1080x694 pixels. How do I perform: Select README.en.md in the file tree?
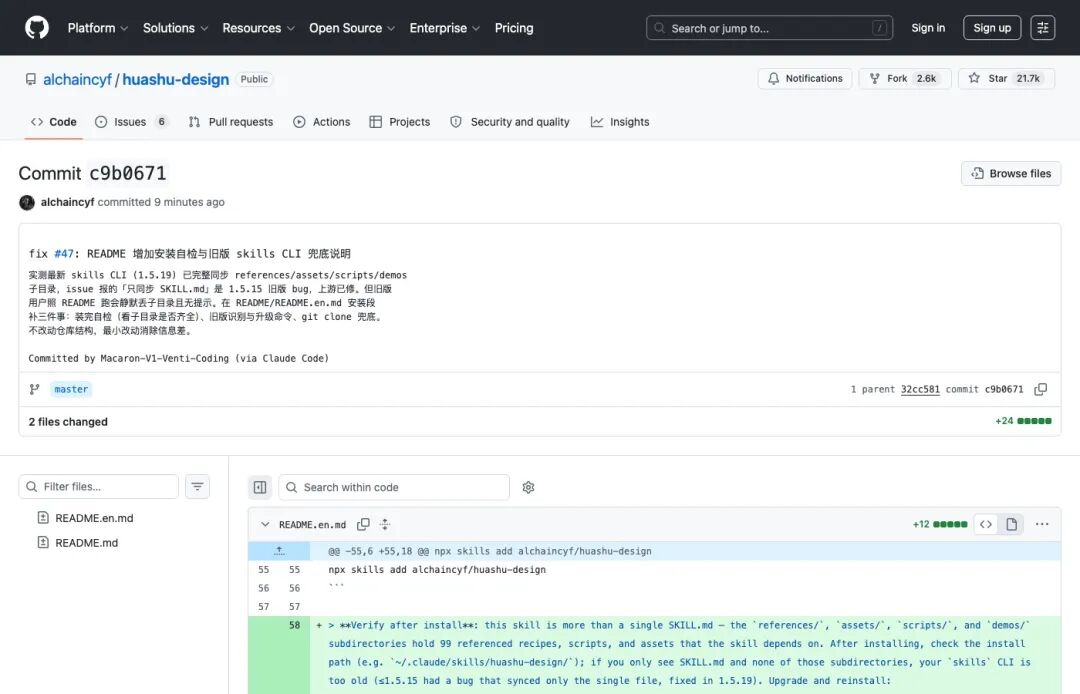click(x=94, y=518)
